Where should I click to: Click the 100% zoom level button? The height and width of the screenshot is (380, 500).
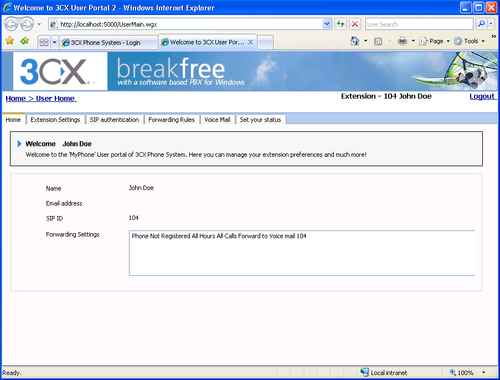462,372
